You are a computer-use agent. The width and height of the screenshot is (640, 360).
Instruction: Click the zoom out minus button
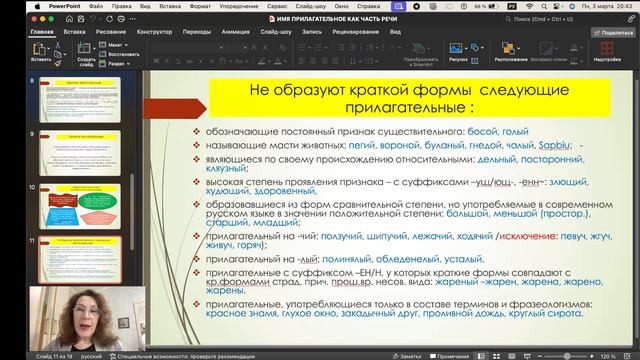click(x=540, y=356)
